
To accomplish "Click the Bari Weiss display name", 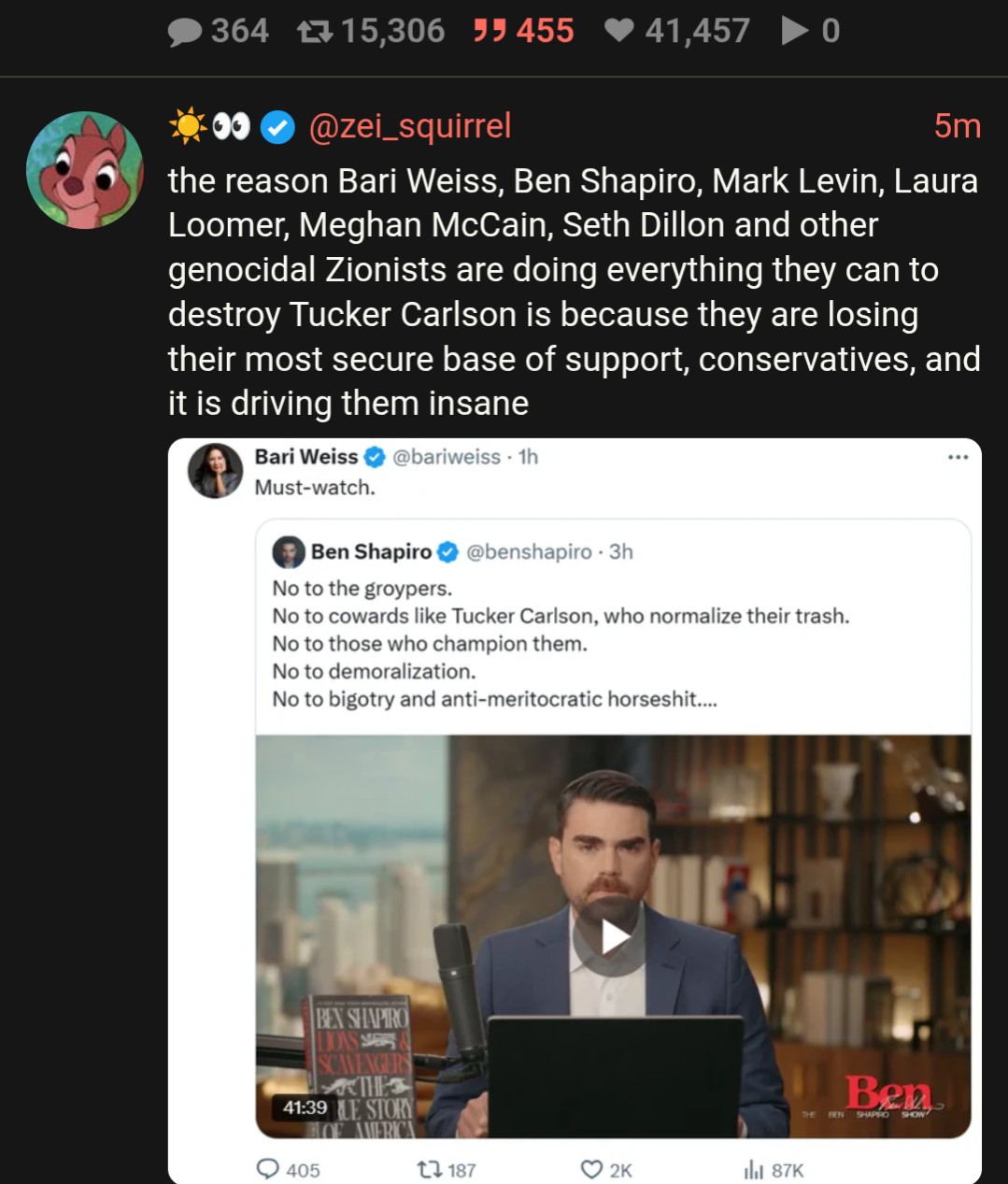I will (305, 457).
